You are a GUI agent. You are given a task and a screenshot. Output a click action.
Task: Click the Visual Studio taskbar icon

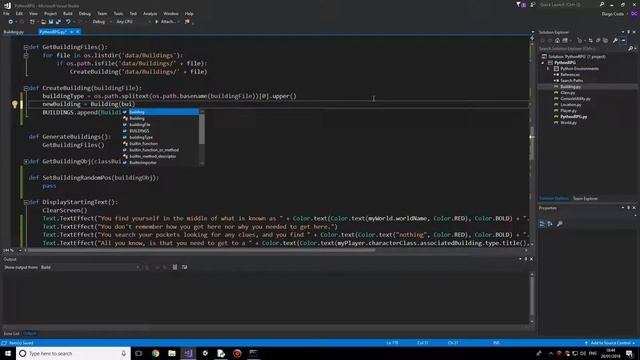188,353
